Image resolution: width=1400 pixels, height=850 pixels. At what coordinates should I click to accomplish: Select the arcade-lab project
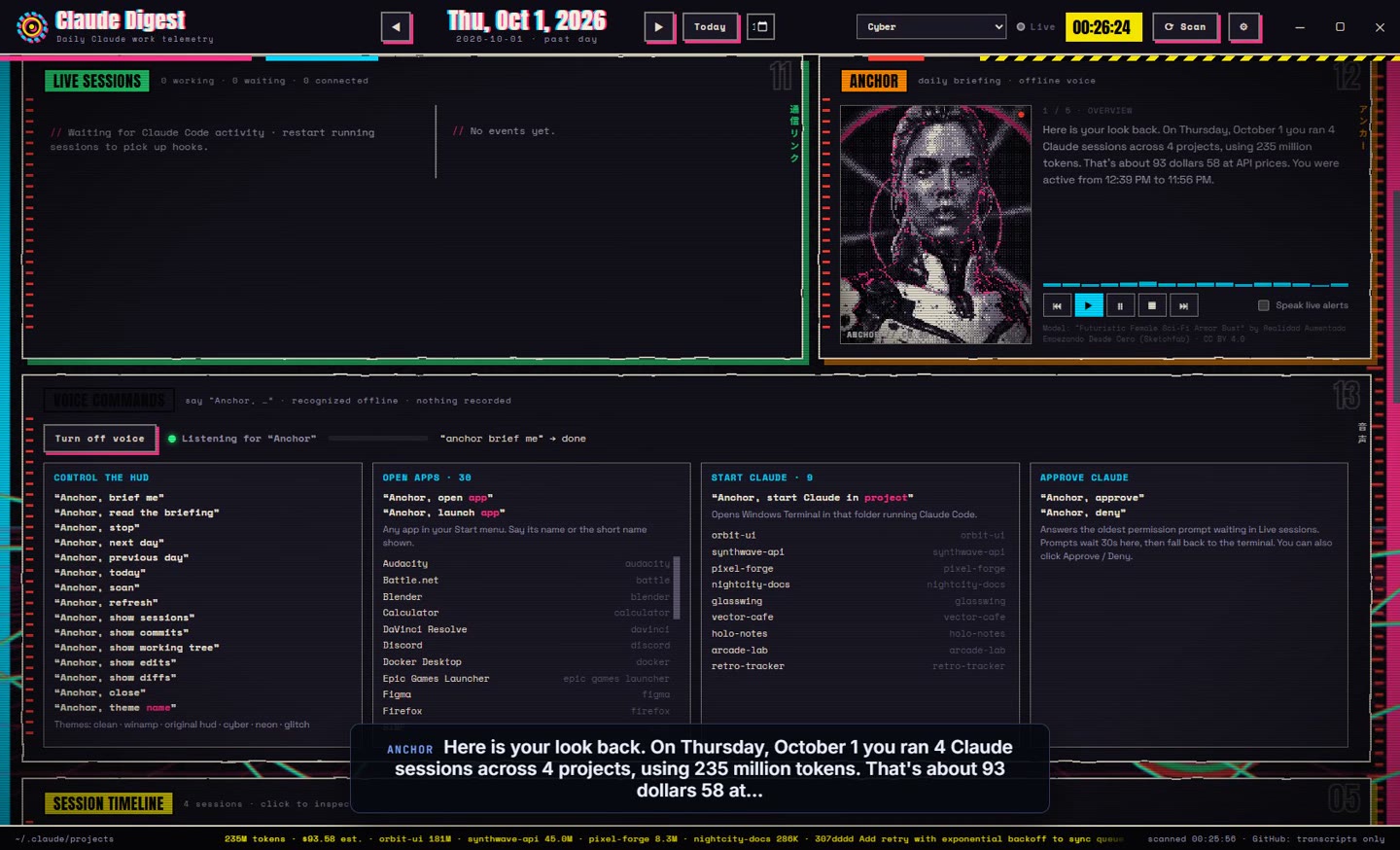coord(858,650)
